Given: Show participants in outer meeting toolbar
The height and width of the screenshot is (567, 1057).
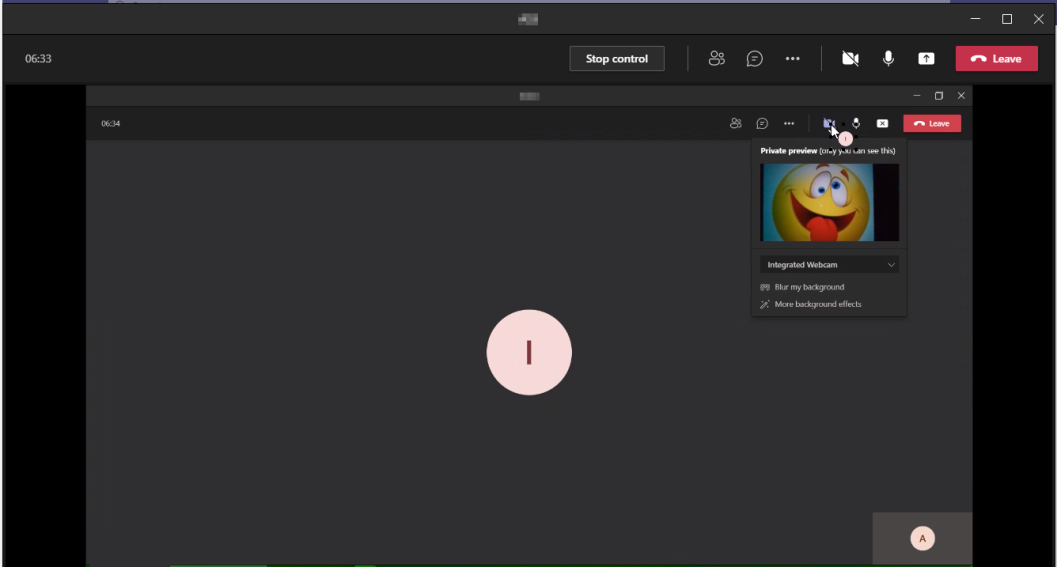Looking at the screenshot, I should click(x=717, y=59).
